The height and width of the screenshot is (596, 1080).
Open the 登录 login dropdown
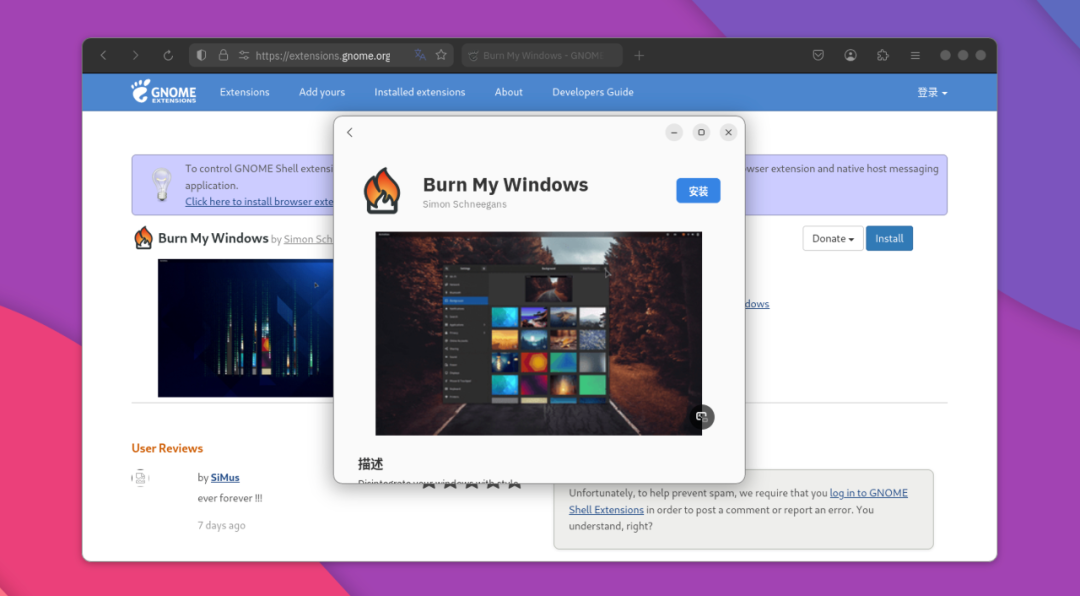click(x=932, y=92)
